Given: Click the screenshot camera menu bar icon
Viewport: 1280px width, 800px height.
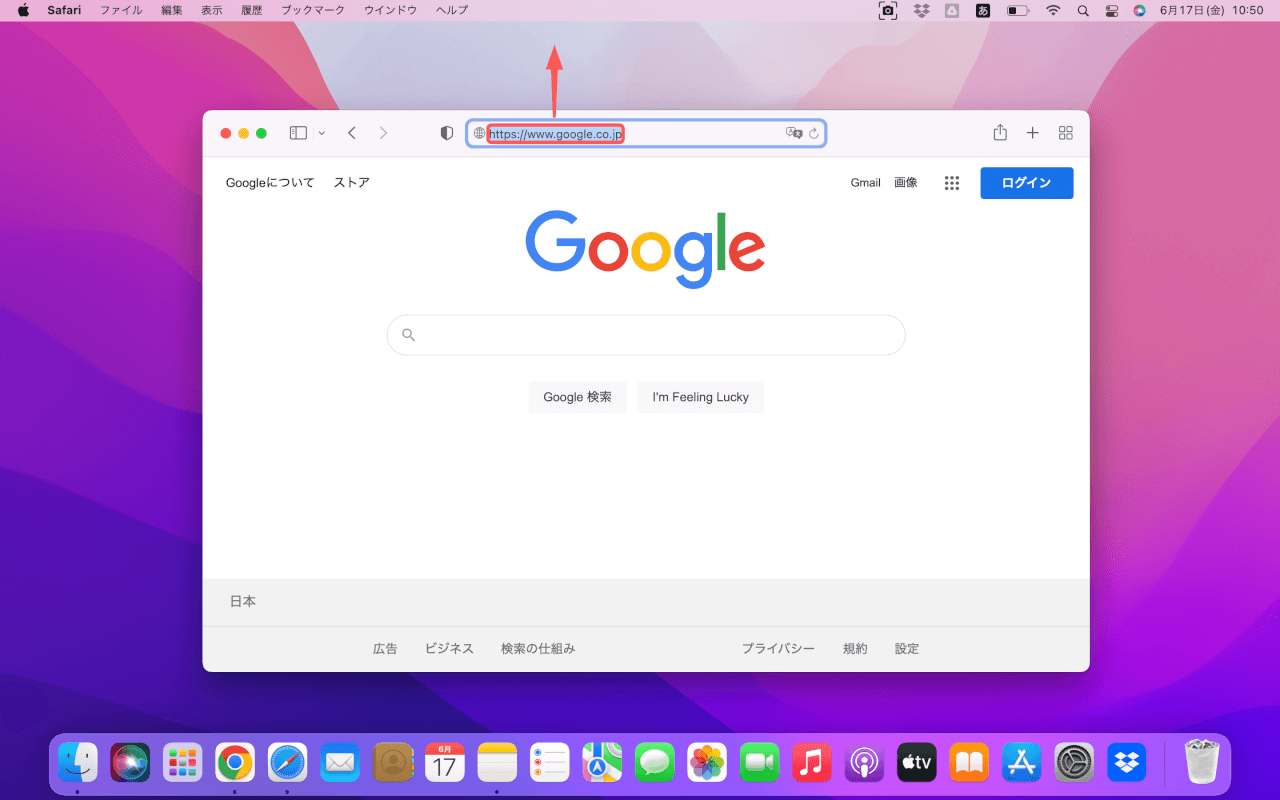Looking at the screenshot, I should coord(887,10).
